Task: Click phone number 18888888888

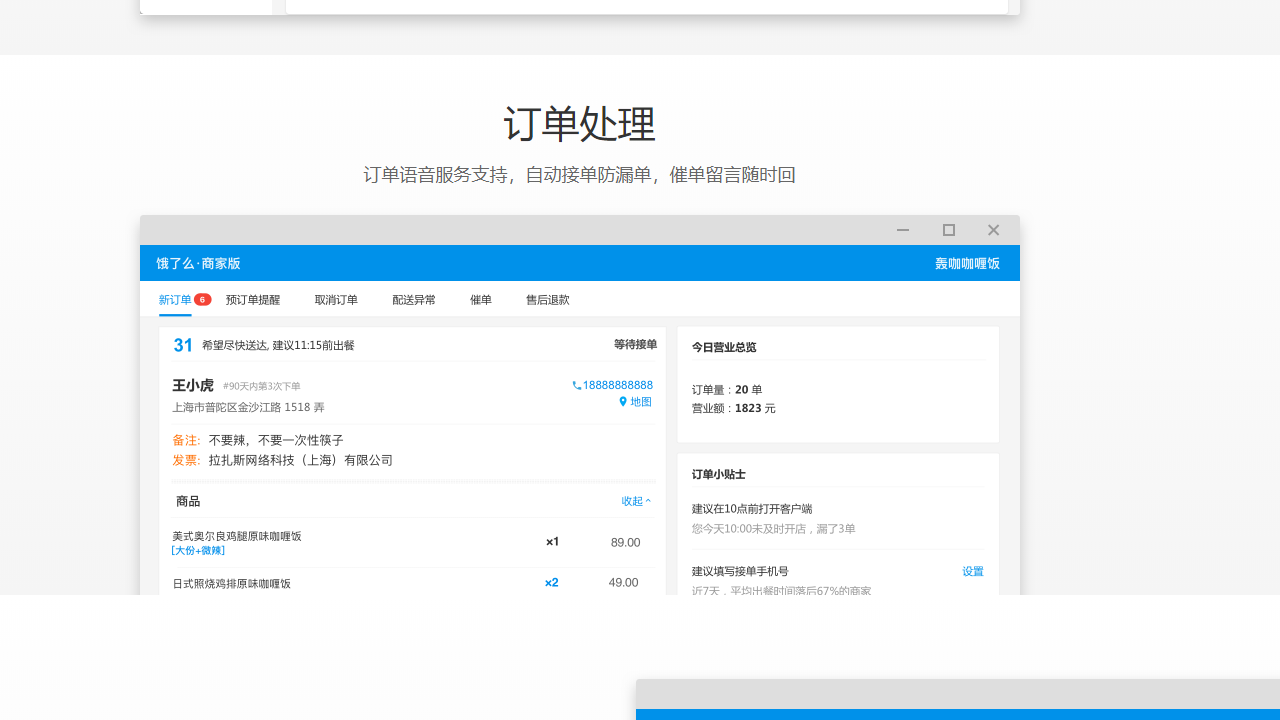Action: (x=617, y=385)
